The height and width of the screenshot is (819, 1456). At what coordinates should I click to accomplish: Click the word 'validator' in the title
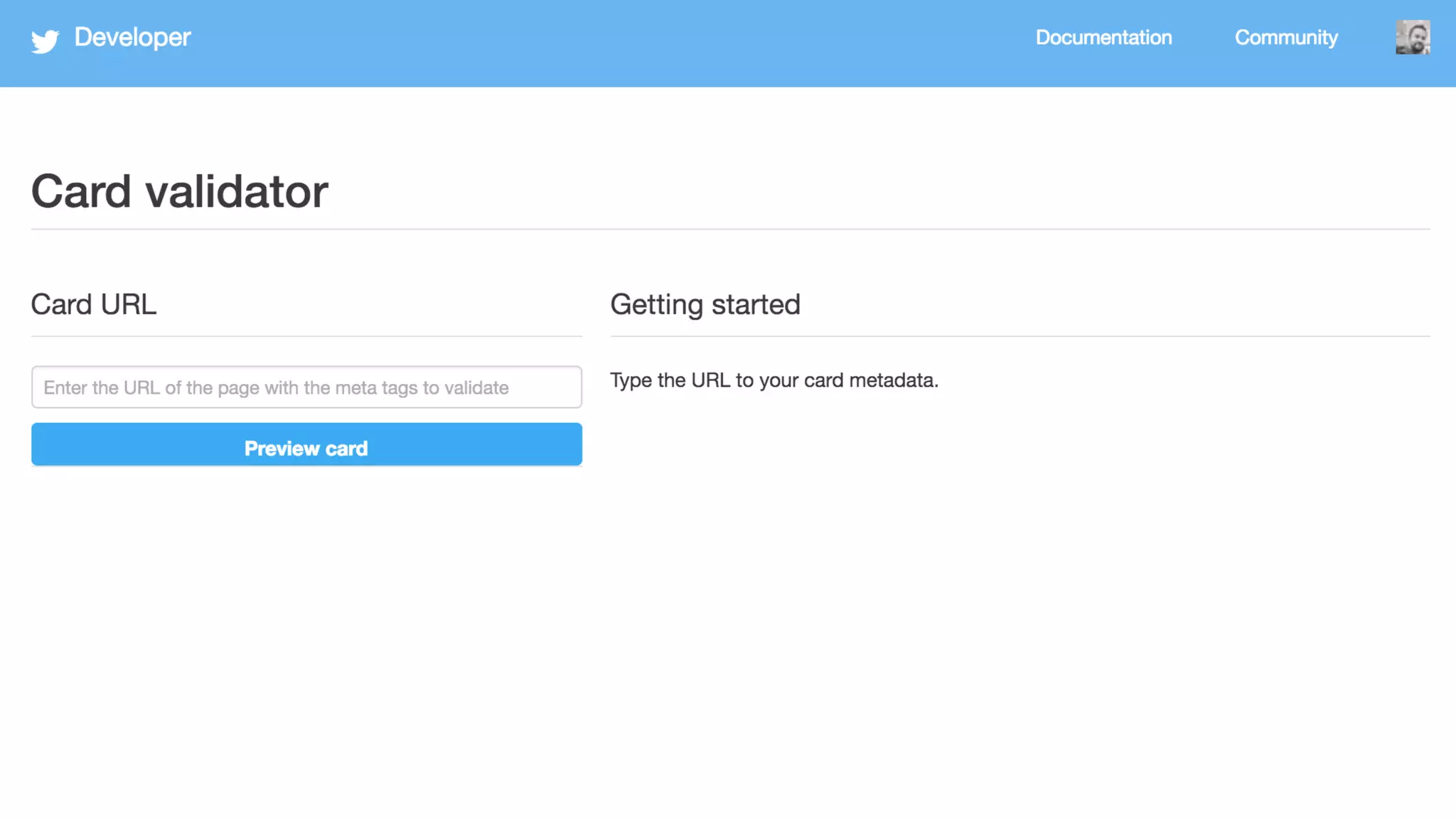(x=237, y=191)
